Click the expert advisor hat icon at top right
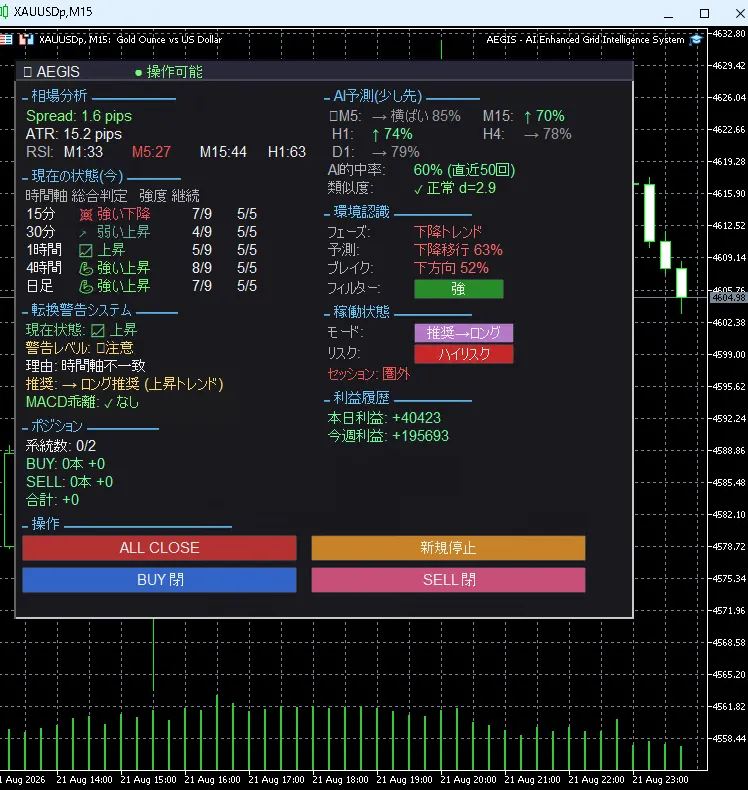Image resolution: width=748 pixels, height=790 pixels. (696, 39)
